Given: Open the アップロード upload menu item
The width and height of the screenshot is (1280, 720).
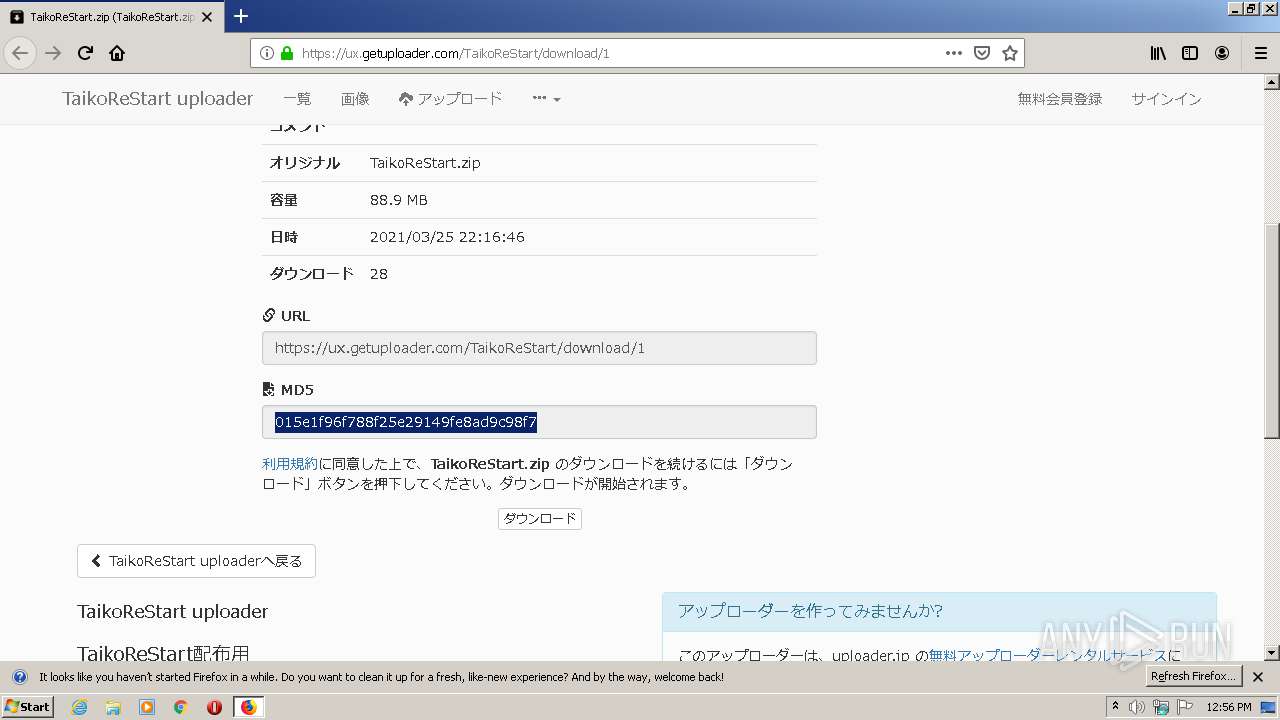Looking at the screenshot, I should (x=450, y=99).
